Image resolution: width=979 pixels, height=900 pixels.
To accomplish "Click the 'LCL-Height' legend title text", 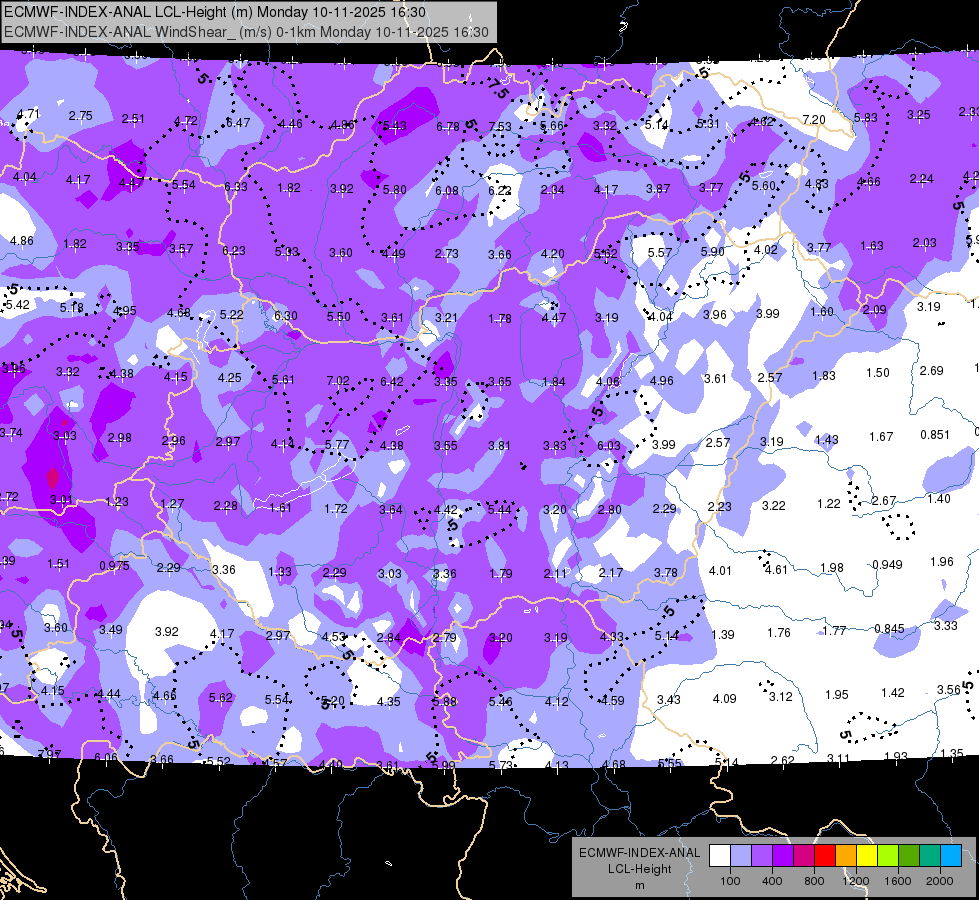I will click(x=639, y=869).
